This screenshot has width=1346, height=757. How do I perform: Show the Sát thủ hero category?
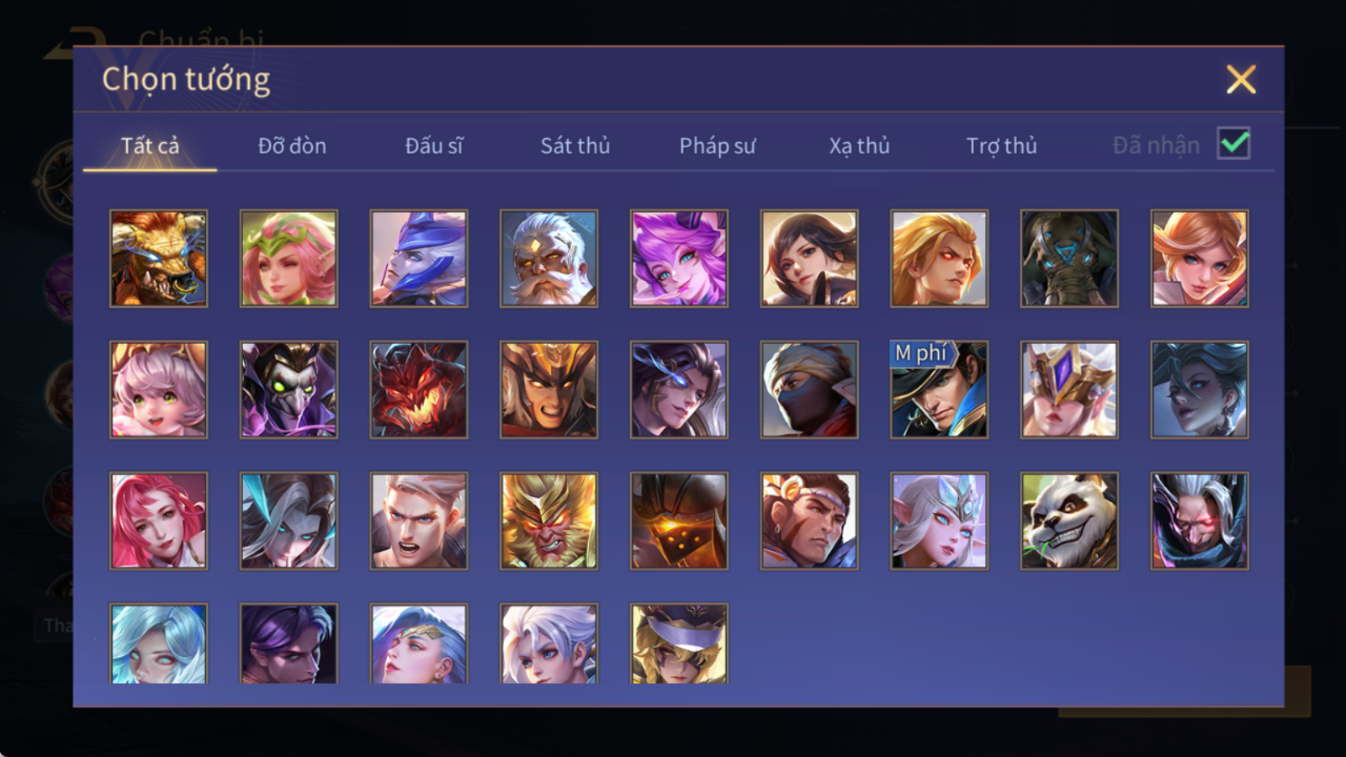point(575,146)
